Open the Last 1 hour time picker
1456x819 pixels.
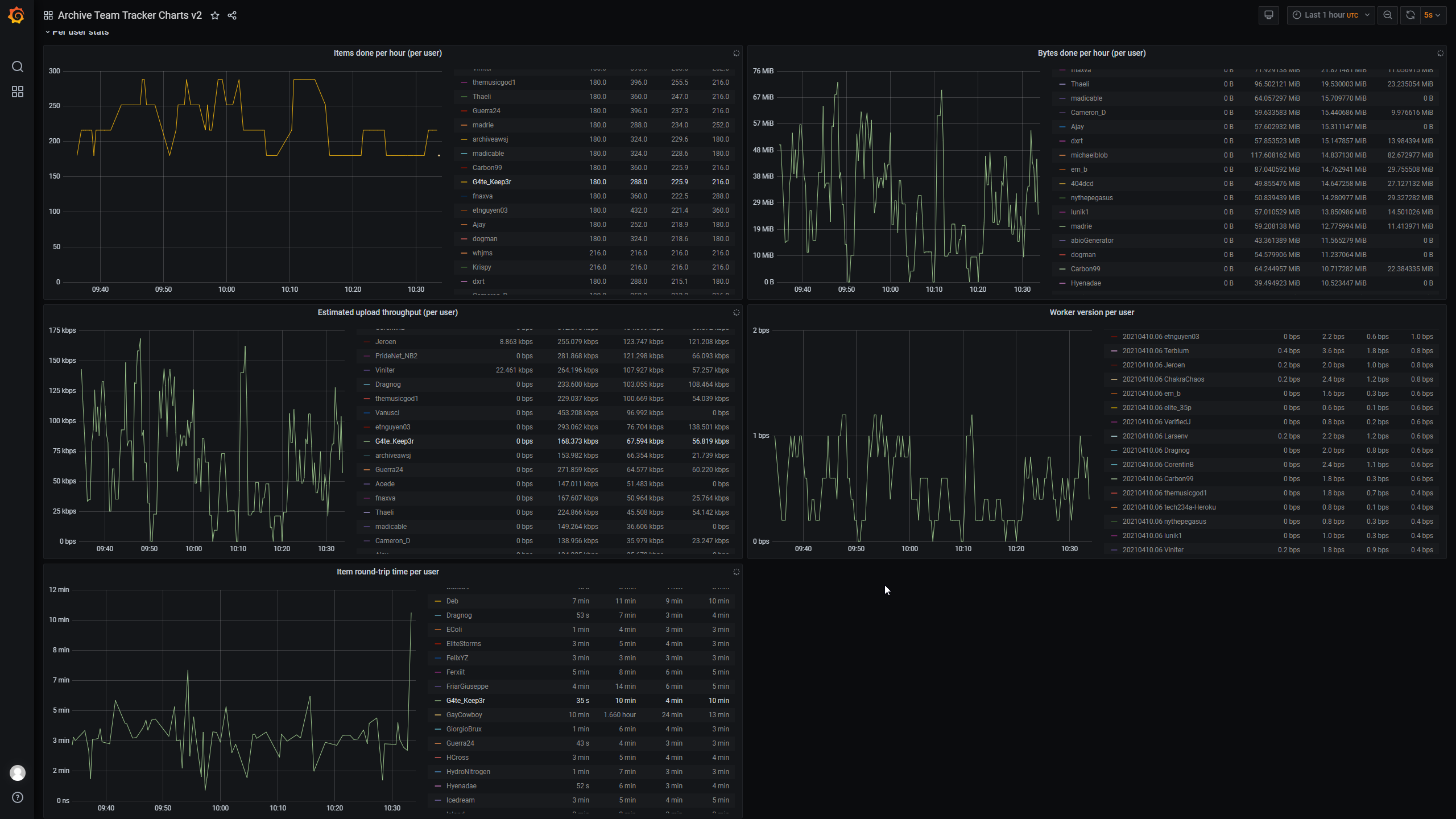pyautogui.click(x=1330, y=15)
